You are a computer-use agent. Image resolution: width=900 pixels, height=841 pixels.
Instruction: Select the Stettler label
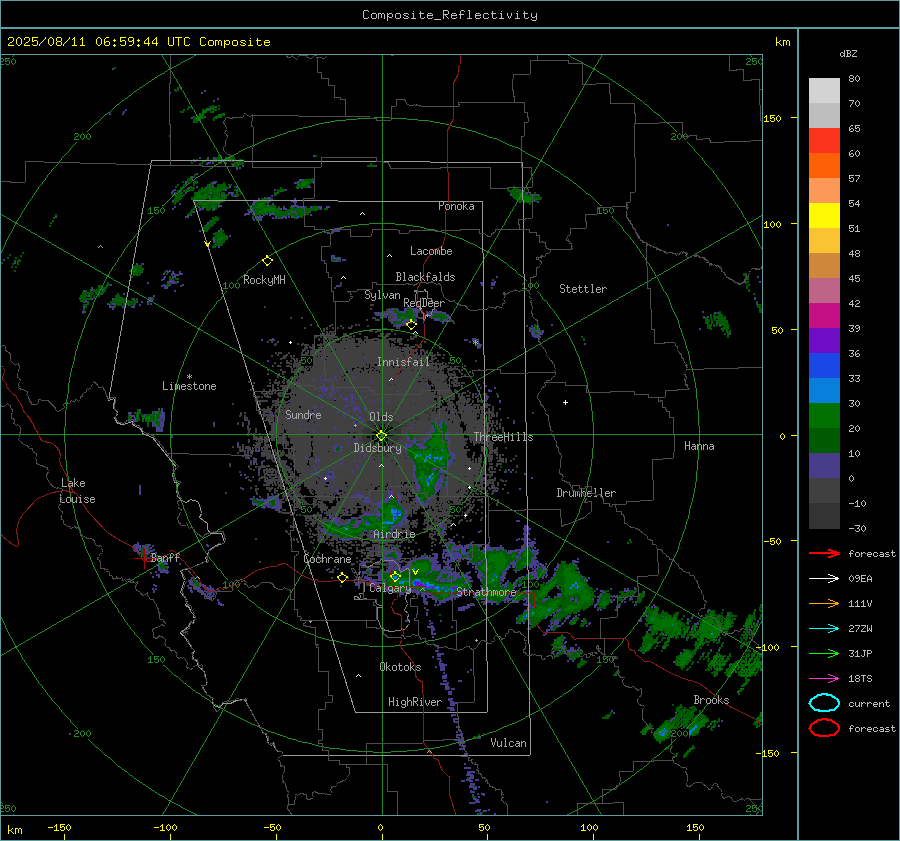(x=583, y=289)
